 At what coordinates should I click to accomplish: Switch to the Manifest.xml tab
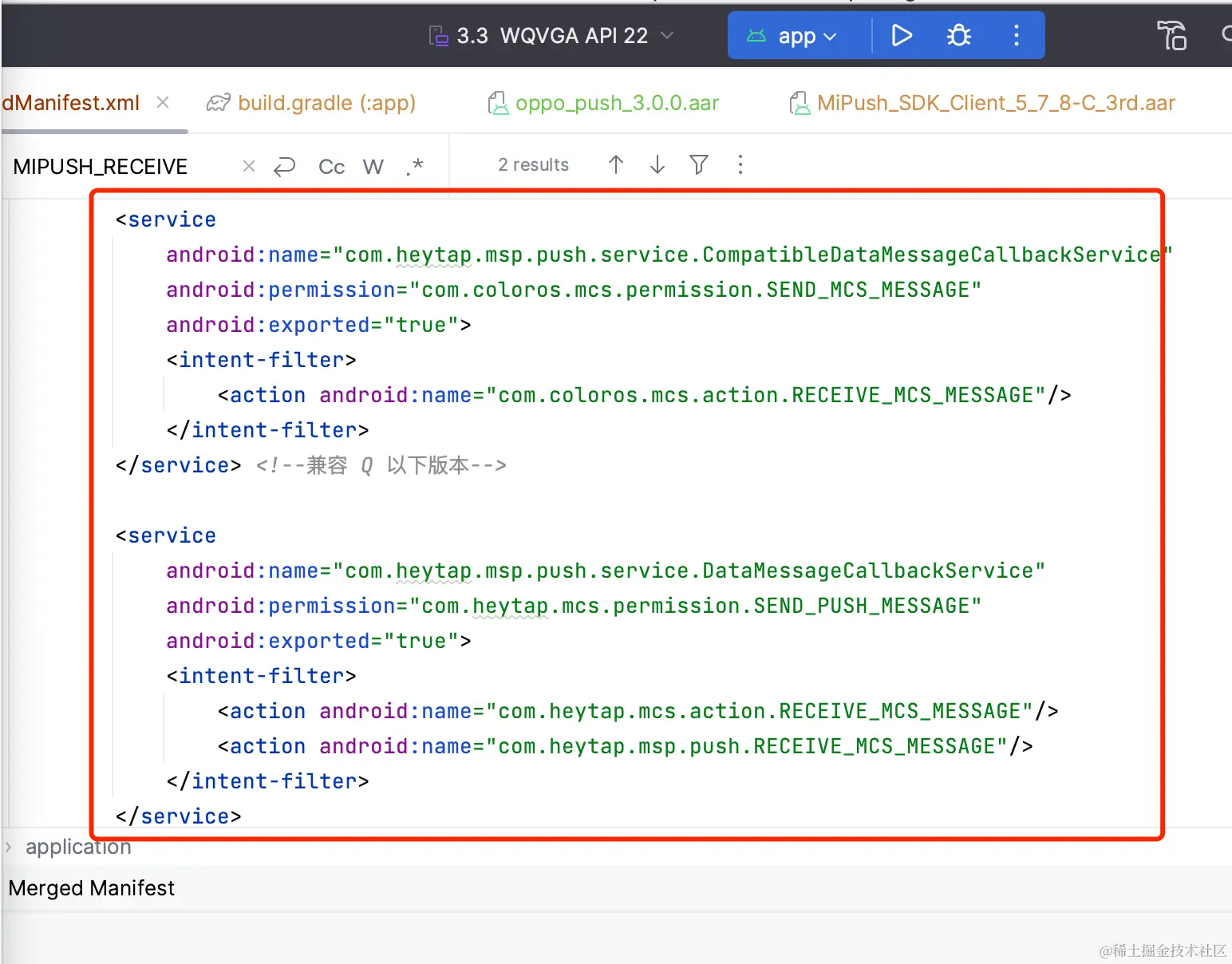pos(70,103)
